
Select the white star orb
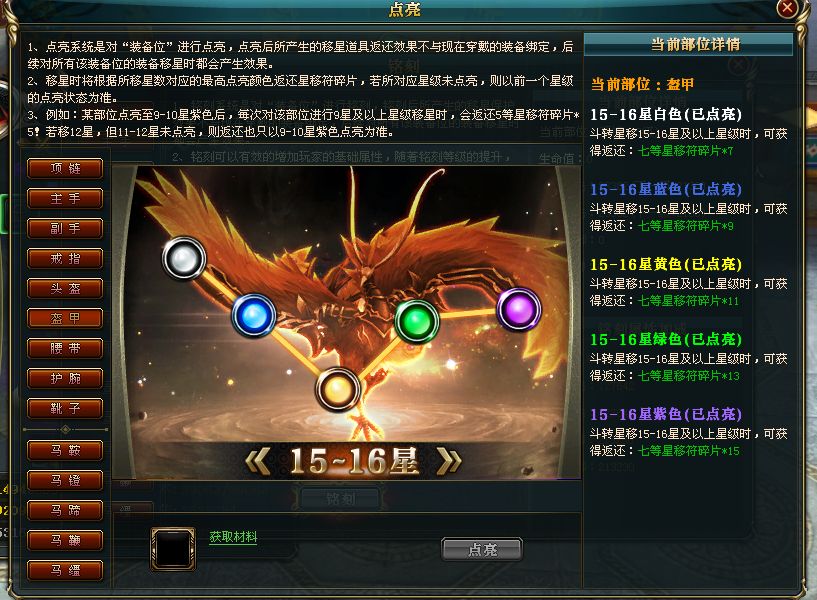click(184, 258)
